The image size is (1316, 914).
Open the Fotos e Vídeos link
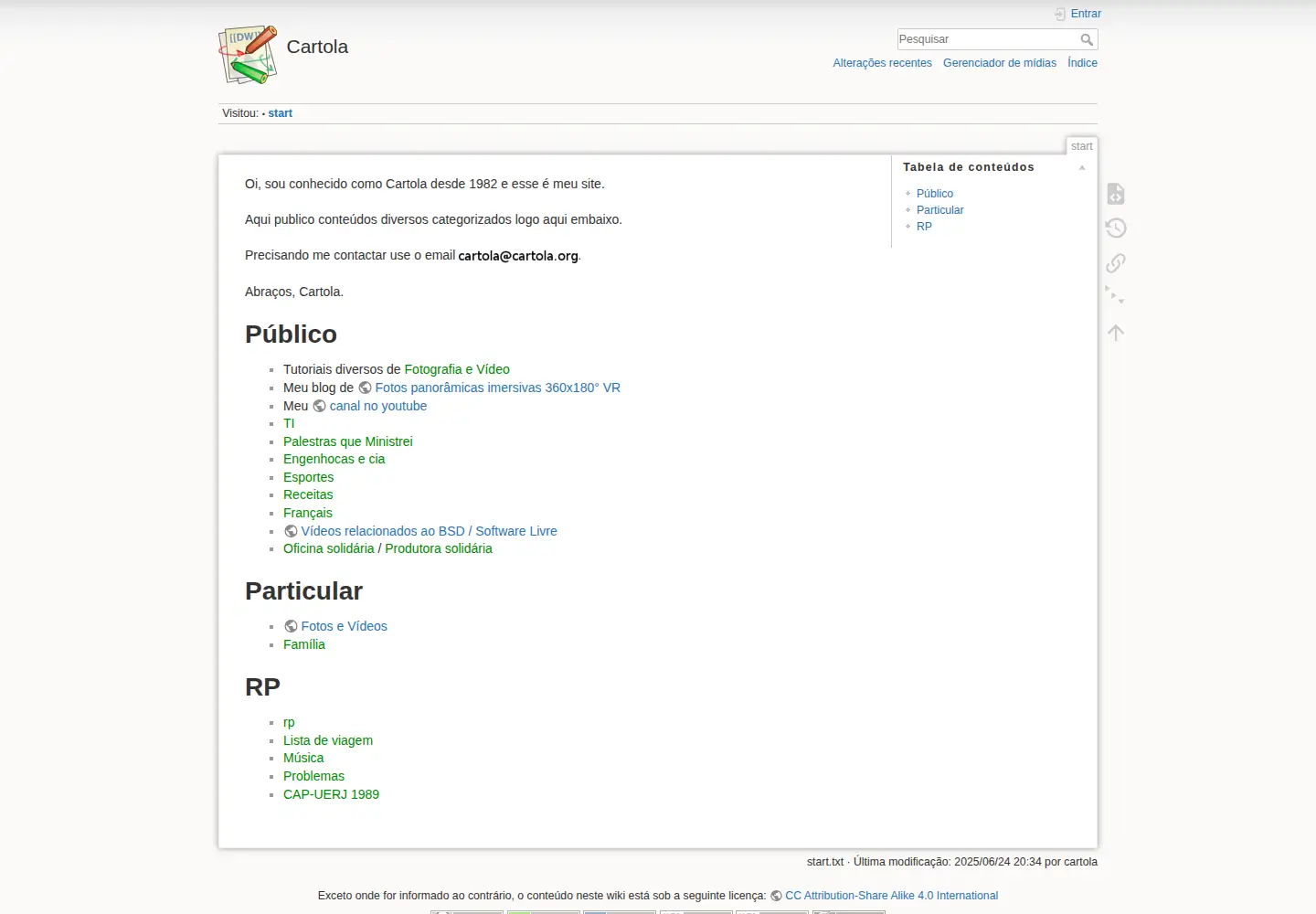point(344,626)
